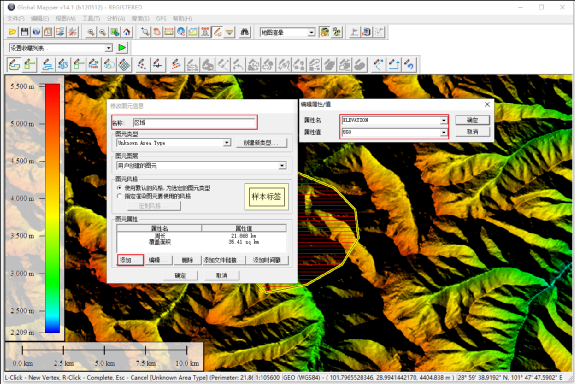The image size is (575, 384).
Task: Open the 搜索(S) menu
Action: coord(141,18)
